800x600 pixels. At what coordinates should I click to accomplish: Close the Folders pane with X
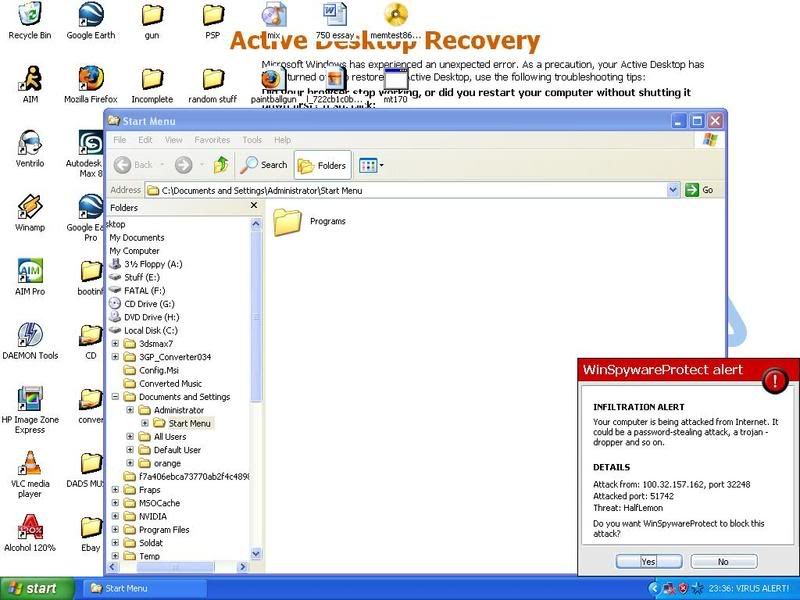point(254,206)
